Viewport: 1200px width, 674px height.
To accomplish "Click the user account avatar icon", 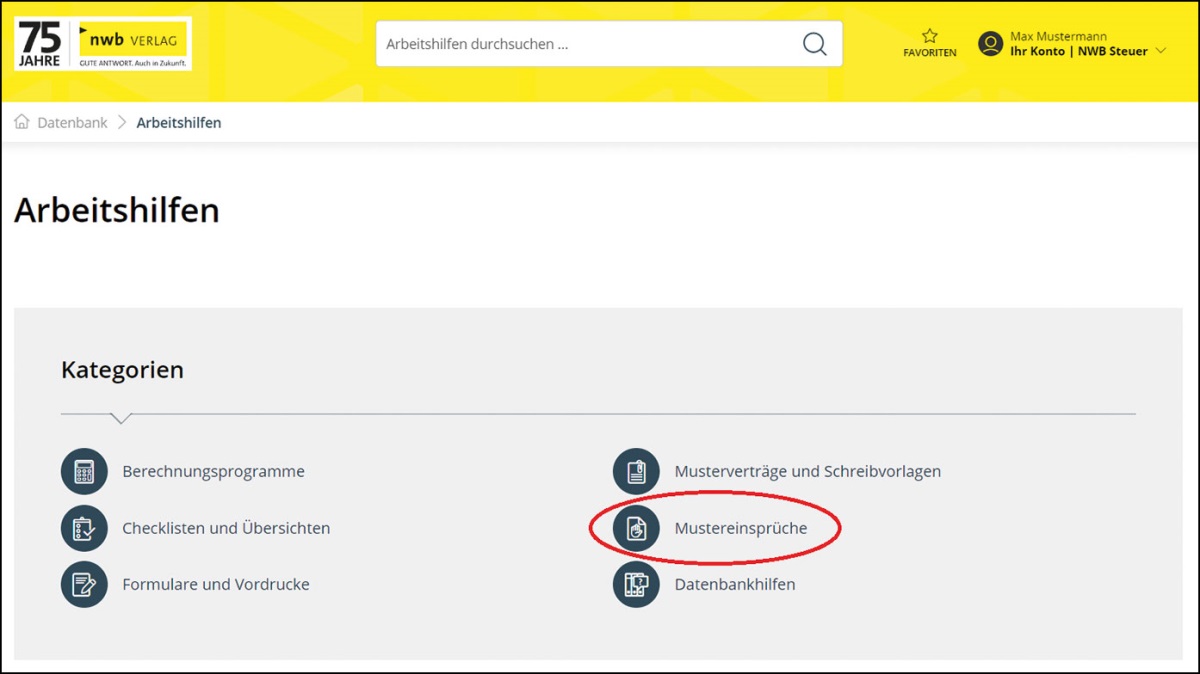I will (x=990, y=44).
